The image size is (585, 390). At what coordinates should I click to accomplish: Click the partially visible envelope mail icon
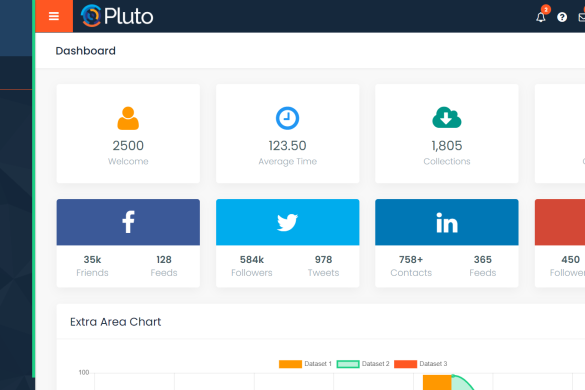coord(582,17)
